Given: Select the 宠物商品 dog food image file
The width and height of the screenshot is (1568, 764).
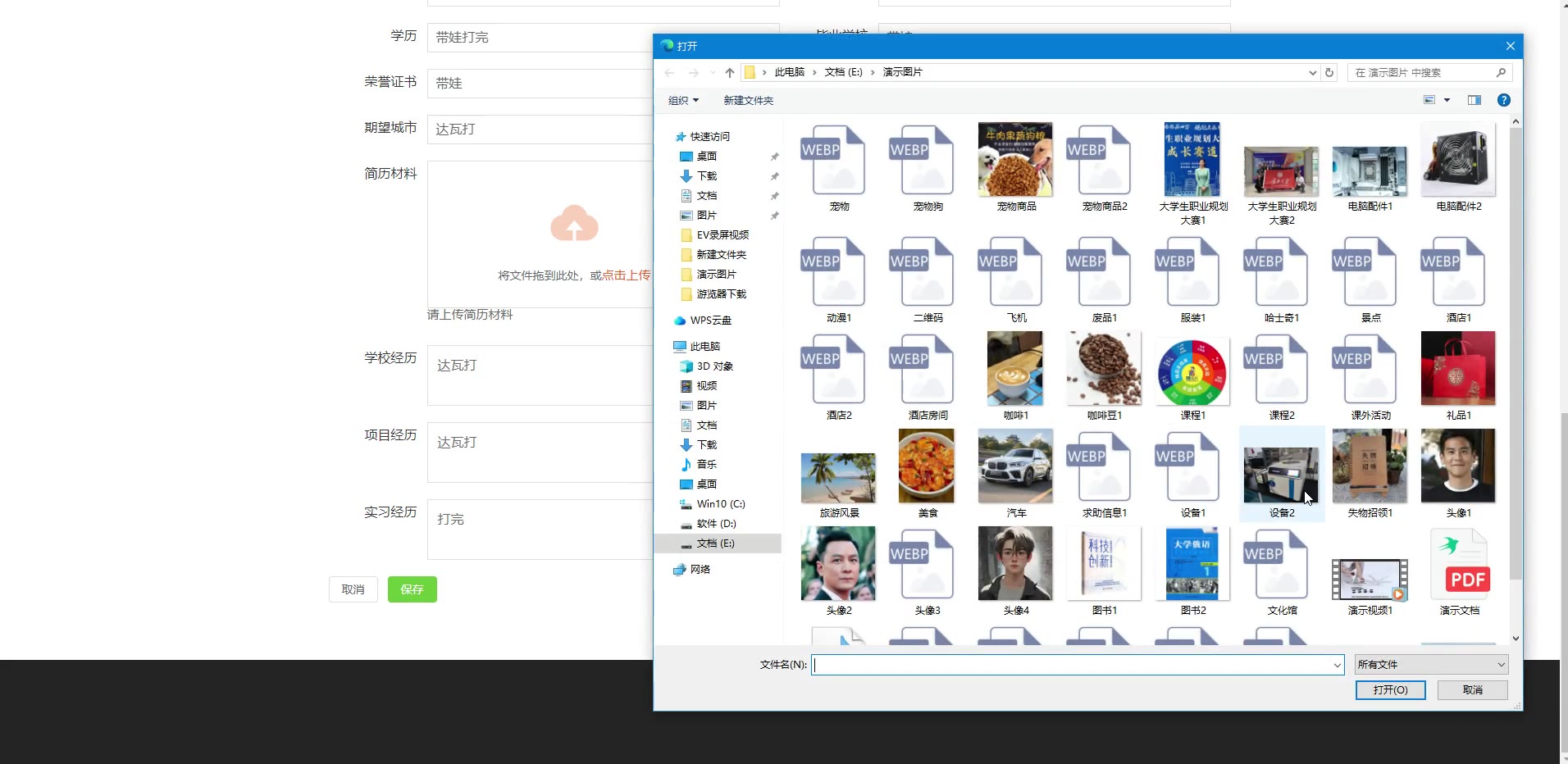Looking at the screenshot, I should [x=1015, y=160].
